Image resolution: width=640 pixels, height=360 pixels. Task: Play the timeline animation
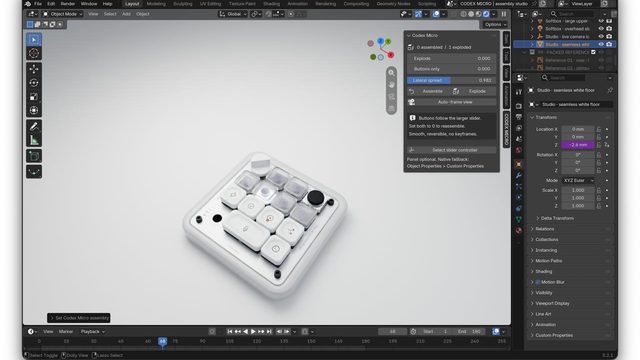pyautogui.click(x=253, y=332)
